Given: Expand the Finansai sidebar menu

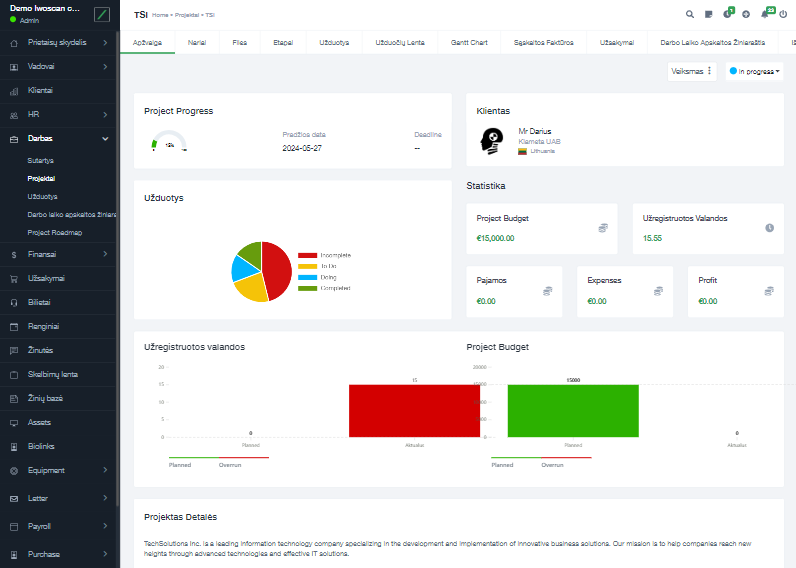Looking at the screenshot, I should point(105,255).
